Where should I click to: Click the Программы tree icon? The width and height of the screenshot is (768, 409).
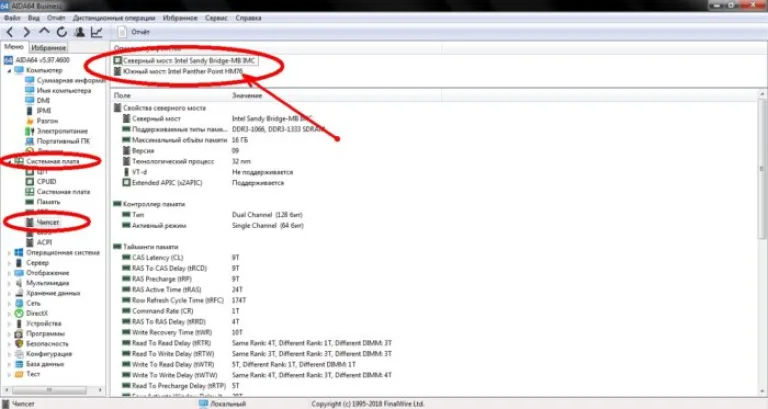(x=19, y=334)
